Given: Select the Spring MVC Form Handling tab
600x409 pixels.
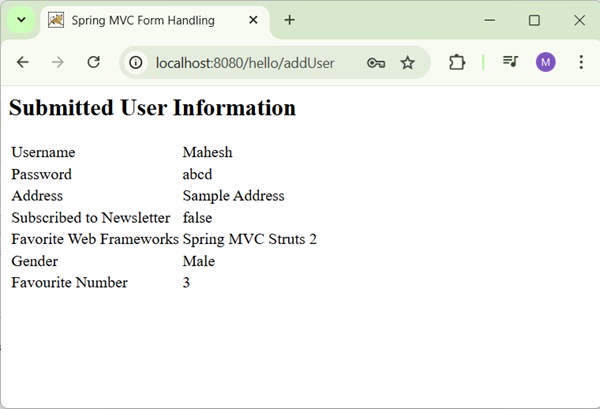Looking at the screenshot, I should (140, 20).
